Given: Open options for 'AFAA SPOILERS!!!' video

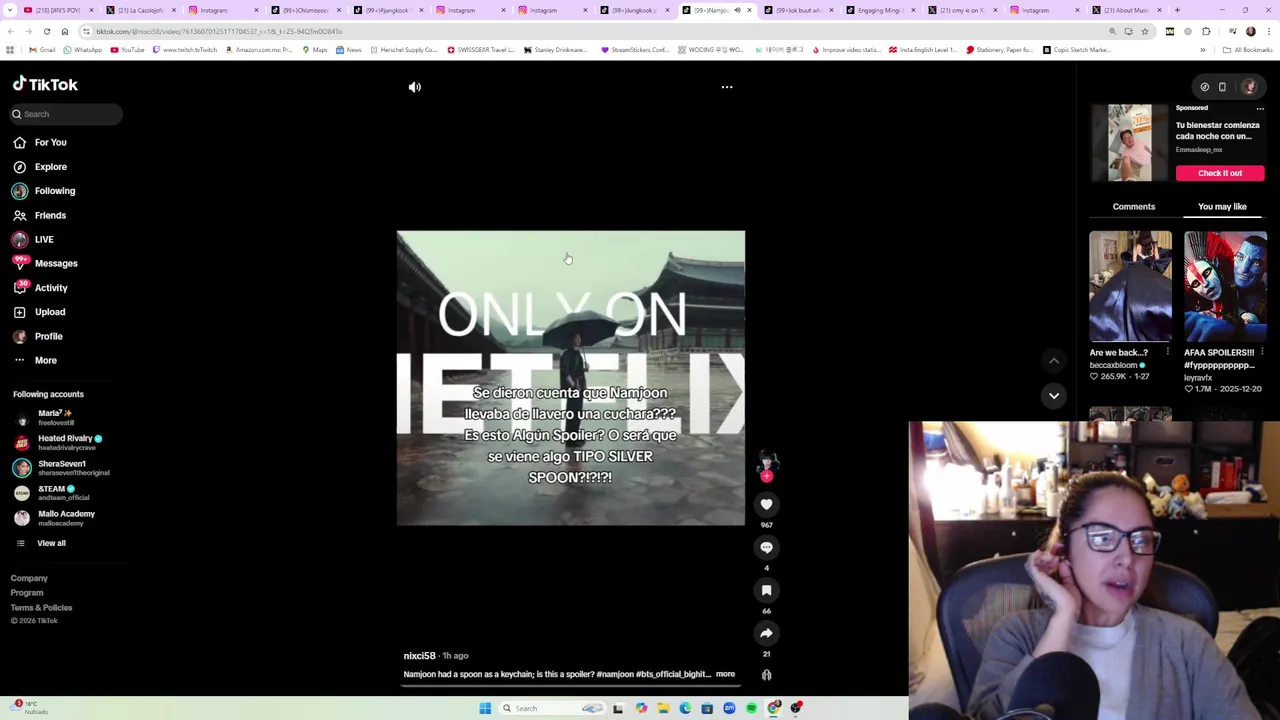Looking at the screenshot, I should pos(1262,352).
